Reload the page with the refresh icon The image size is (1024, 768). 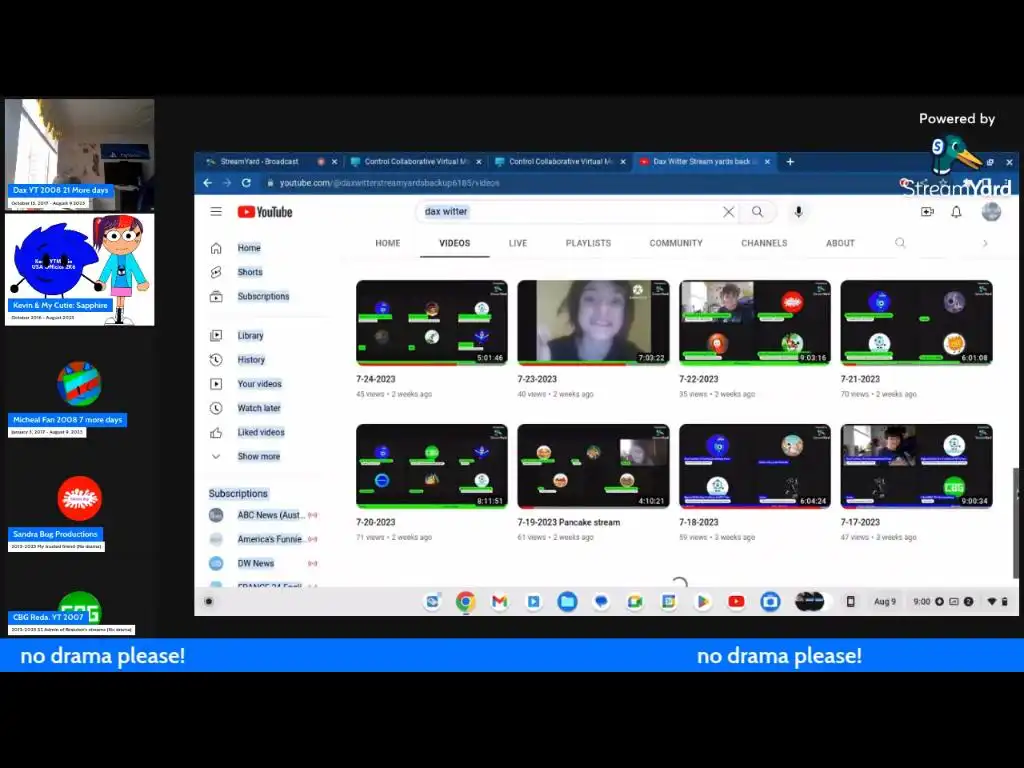click(246, 183)
